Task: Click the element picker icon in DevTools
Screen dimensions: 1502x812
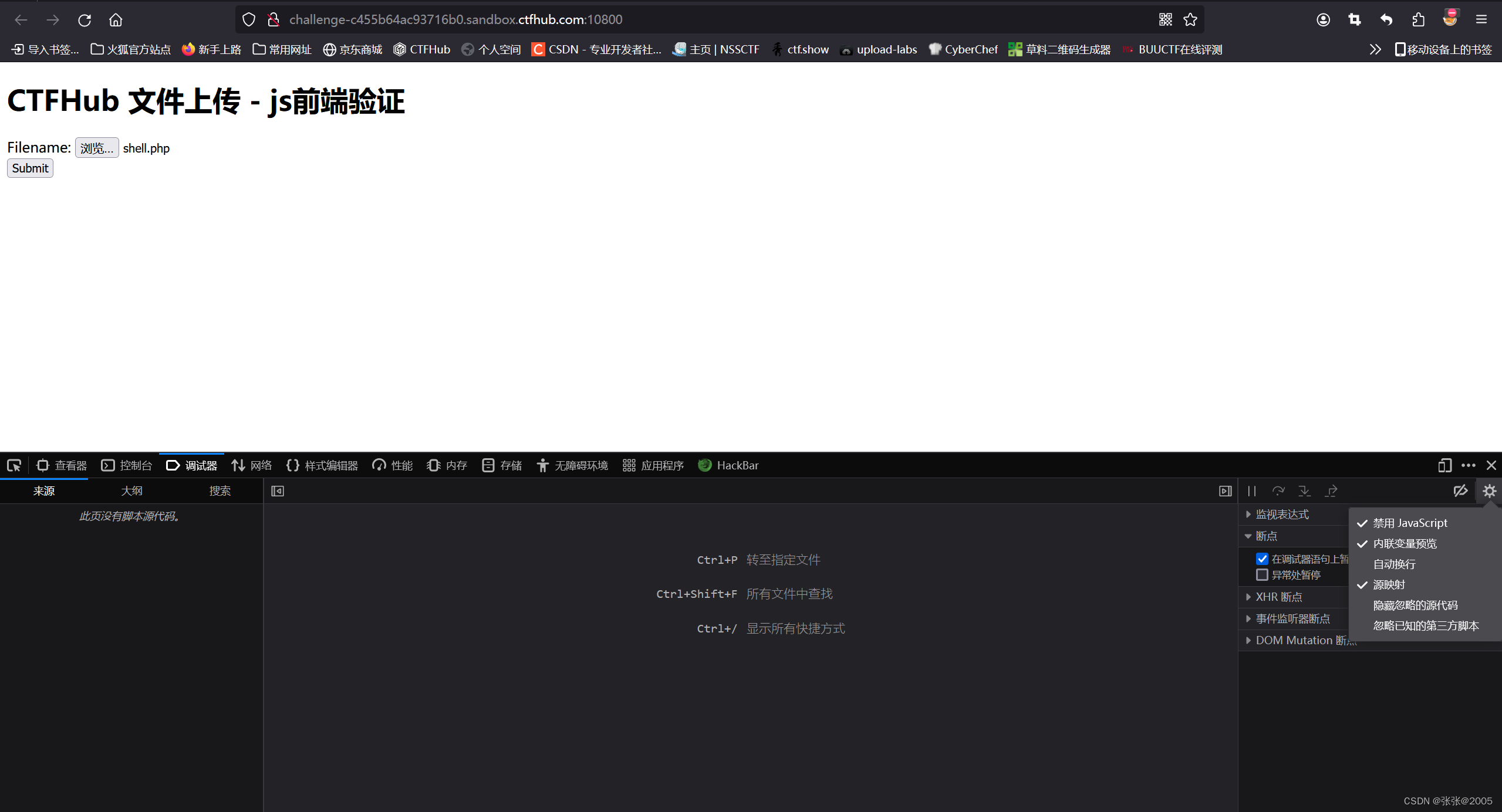Action: (14, 465)
